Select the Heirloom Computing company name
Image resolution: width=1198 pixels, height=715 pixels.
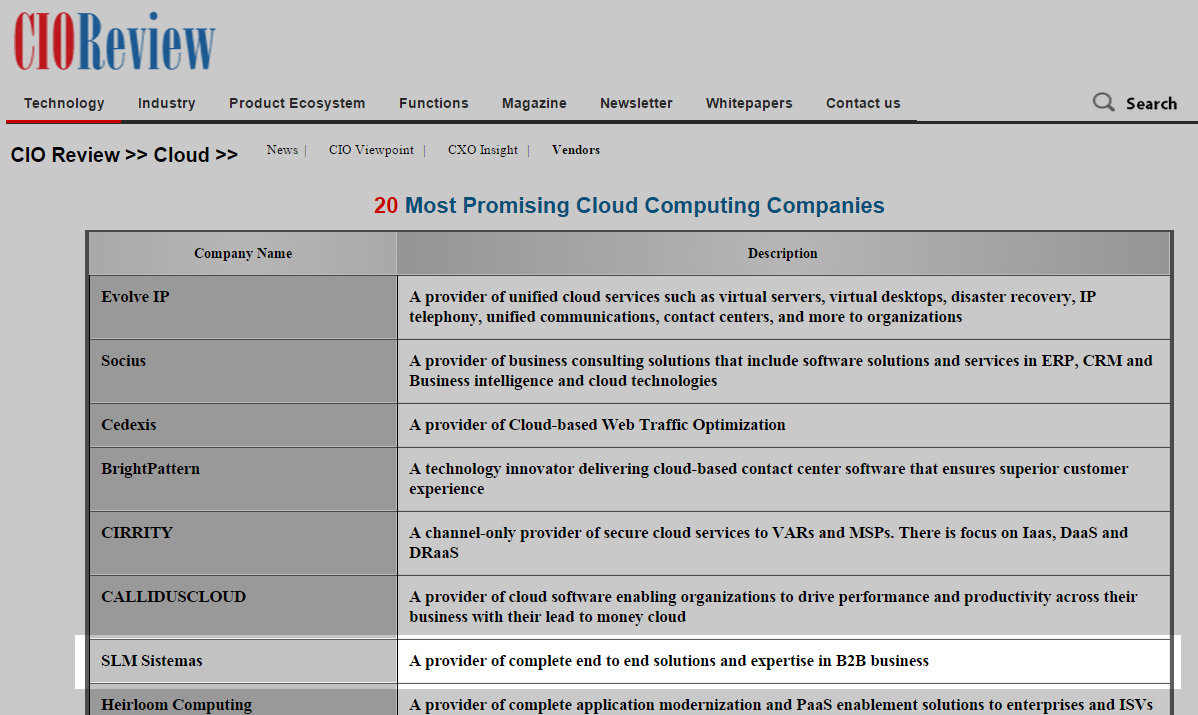click(x=176, y=704)
